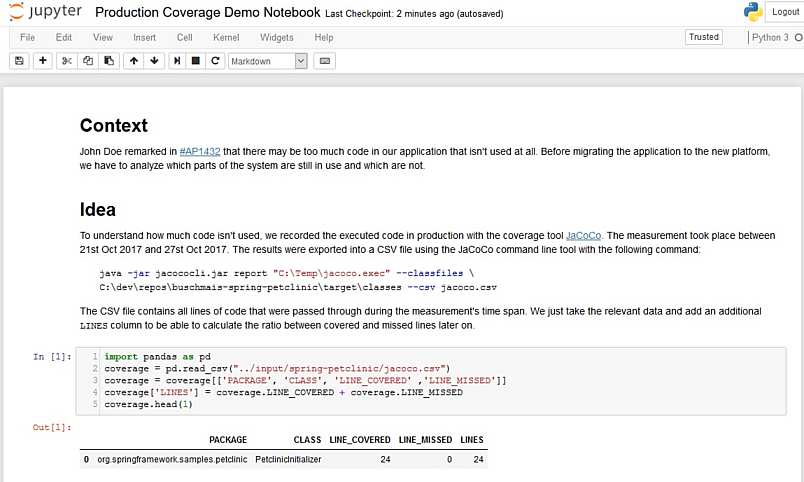Click the In [1]: prompt label

(x=52, y=356)
